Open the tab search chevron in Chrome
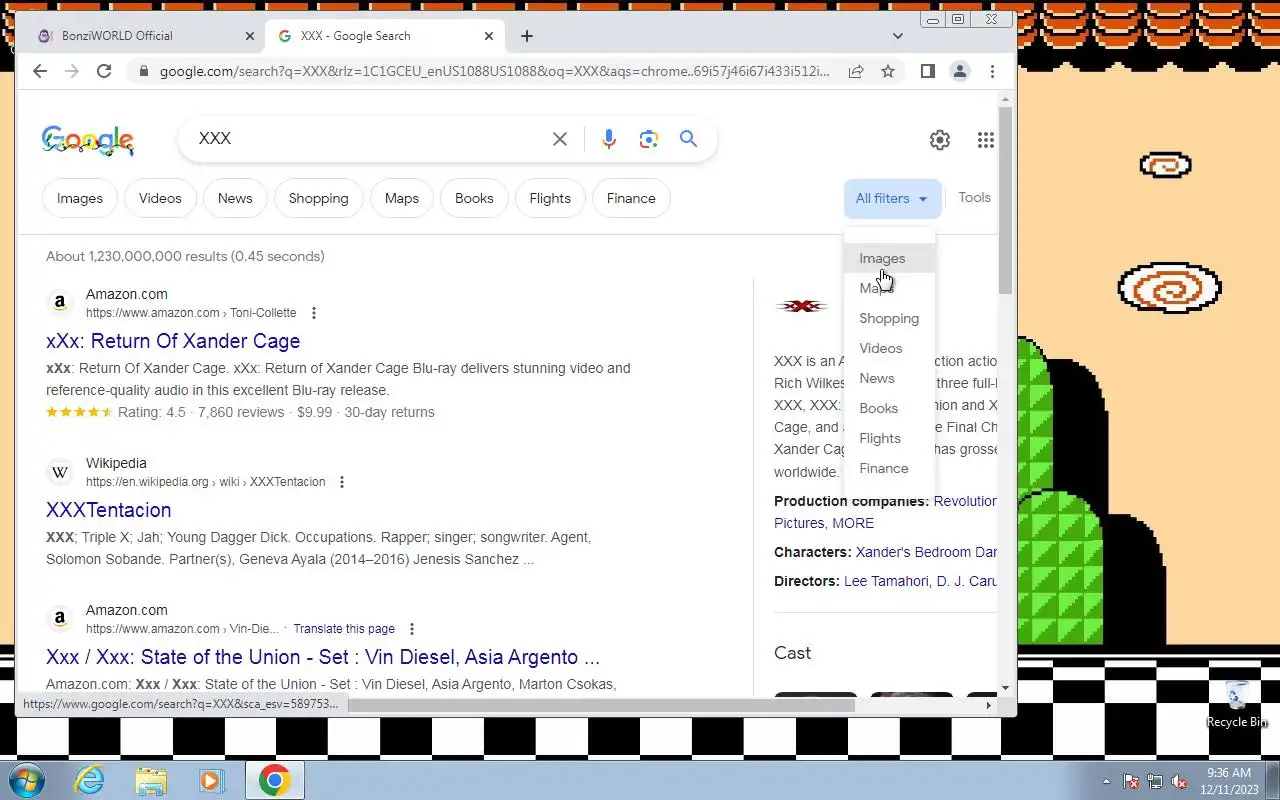The height and width of the screenshot is (800, 1280). tap(898, 36)
